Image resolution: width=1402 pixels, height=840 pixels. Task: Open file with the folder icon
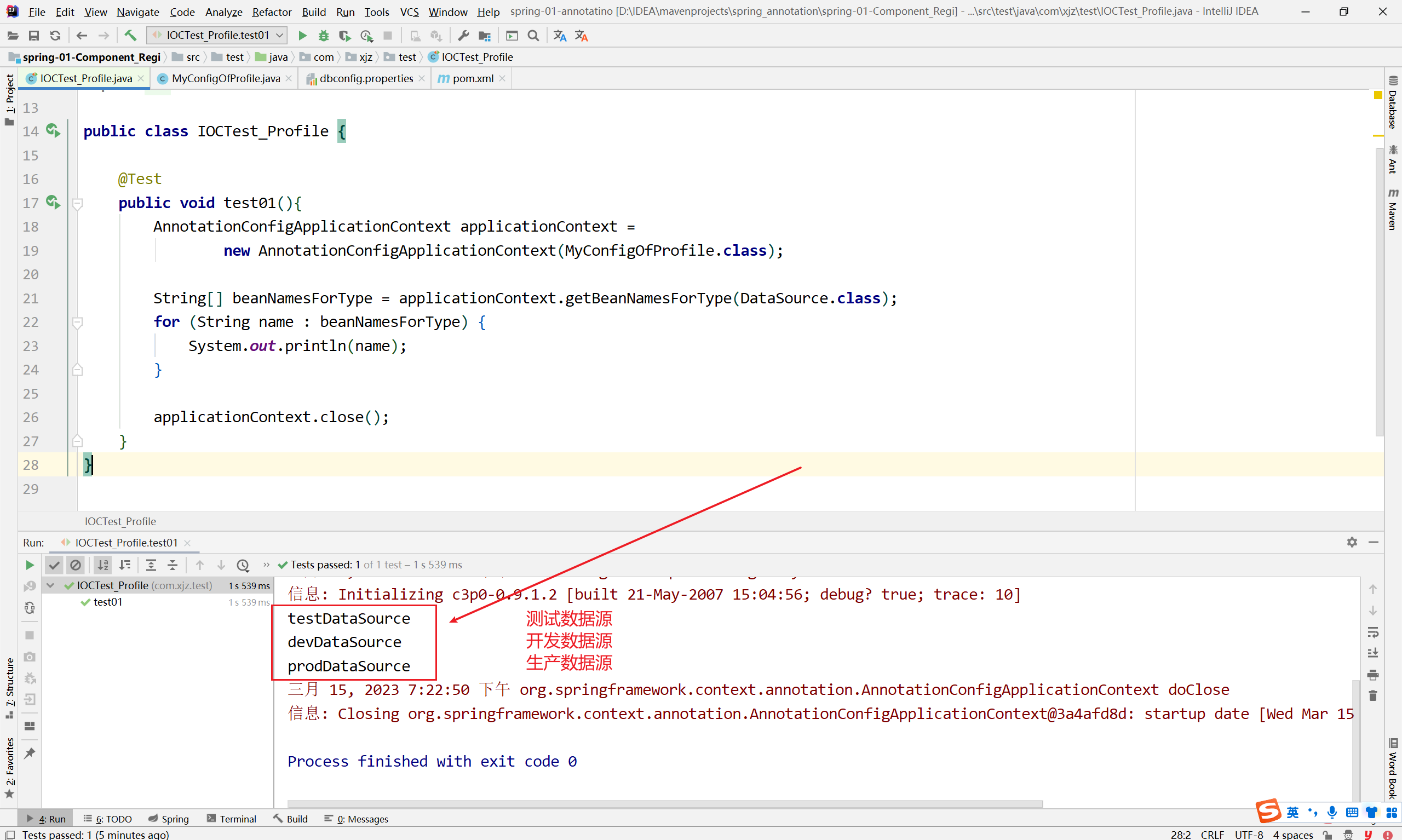click(13, 36)
